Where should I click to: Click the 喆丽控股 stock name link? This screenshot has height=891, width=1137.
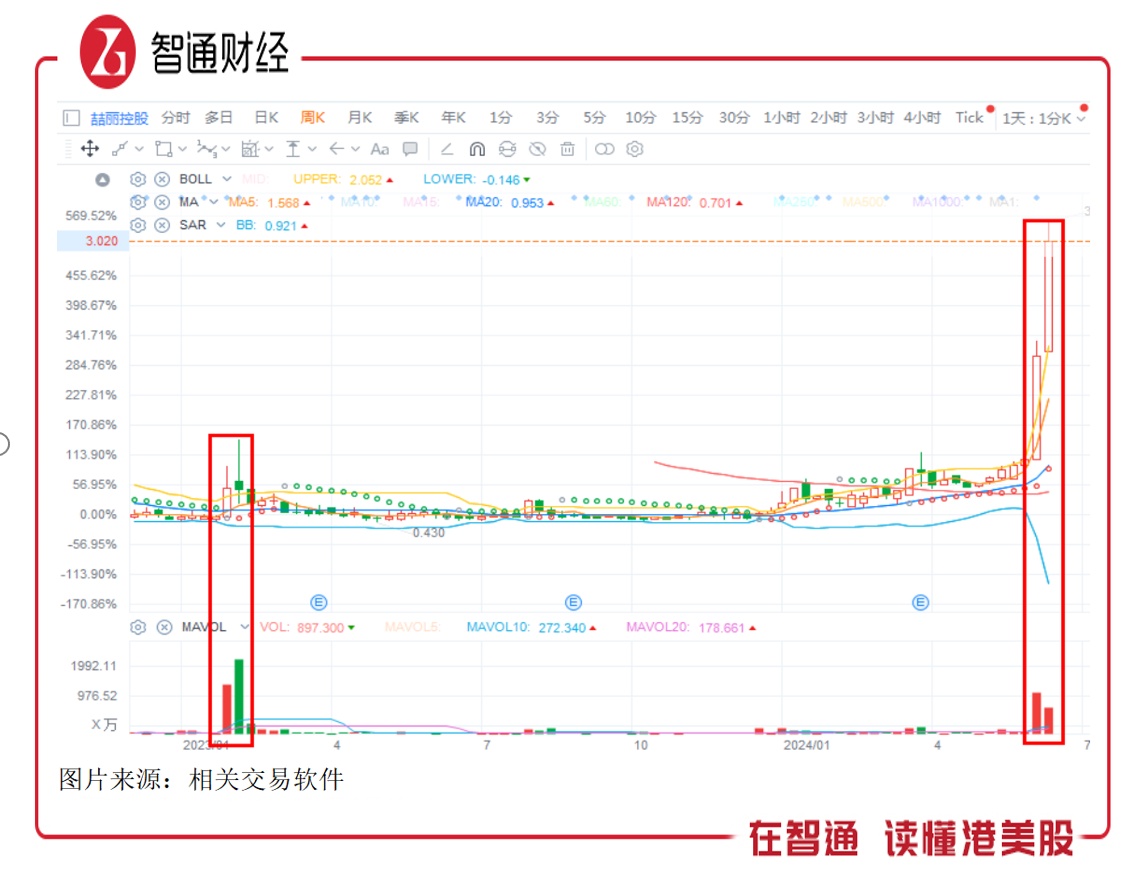119,118
